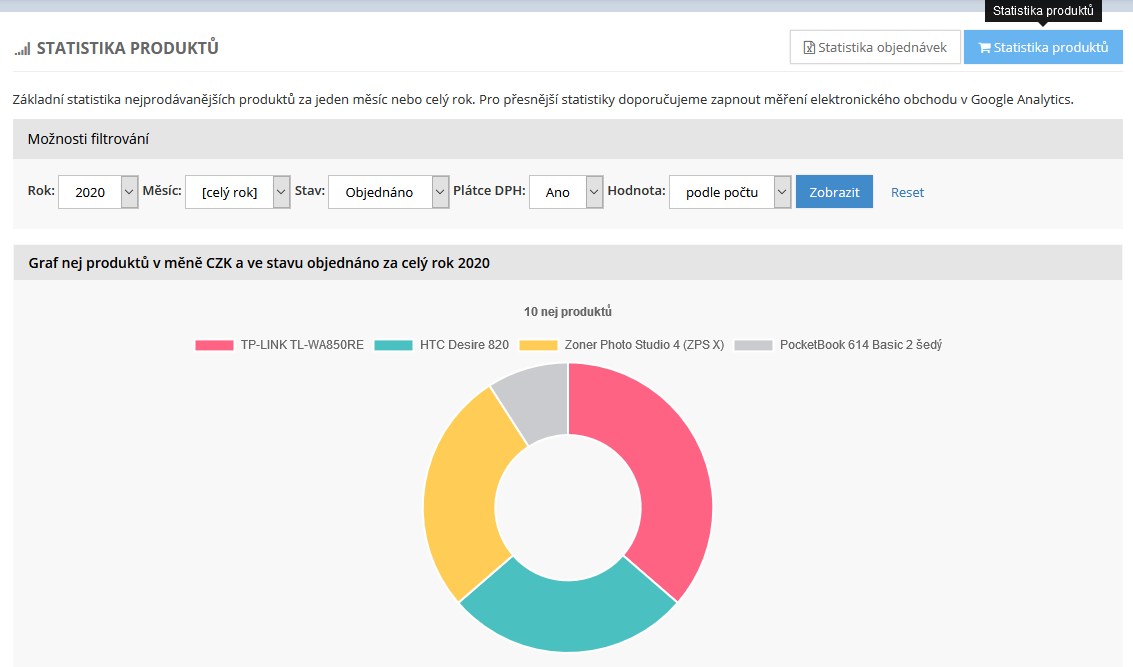Toggle the TP-LINK TL-WA850RE legend color box

click(x=214, y=345)
